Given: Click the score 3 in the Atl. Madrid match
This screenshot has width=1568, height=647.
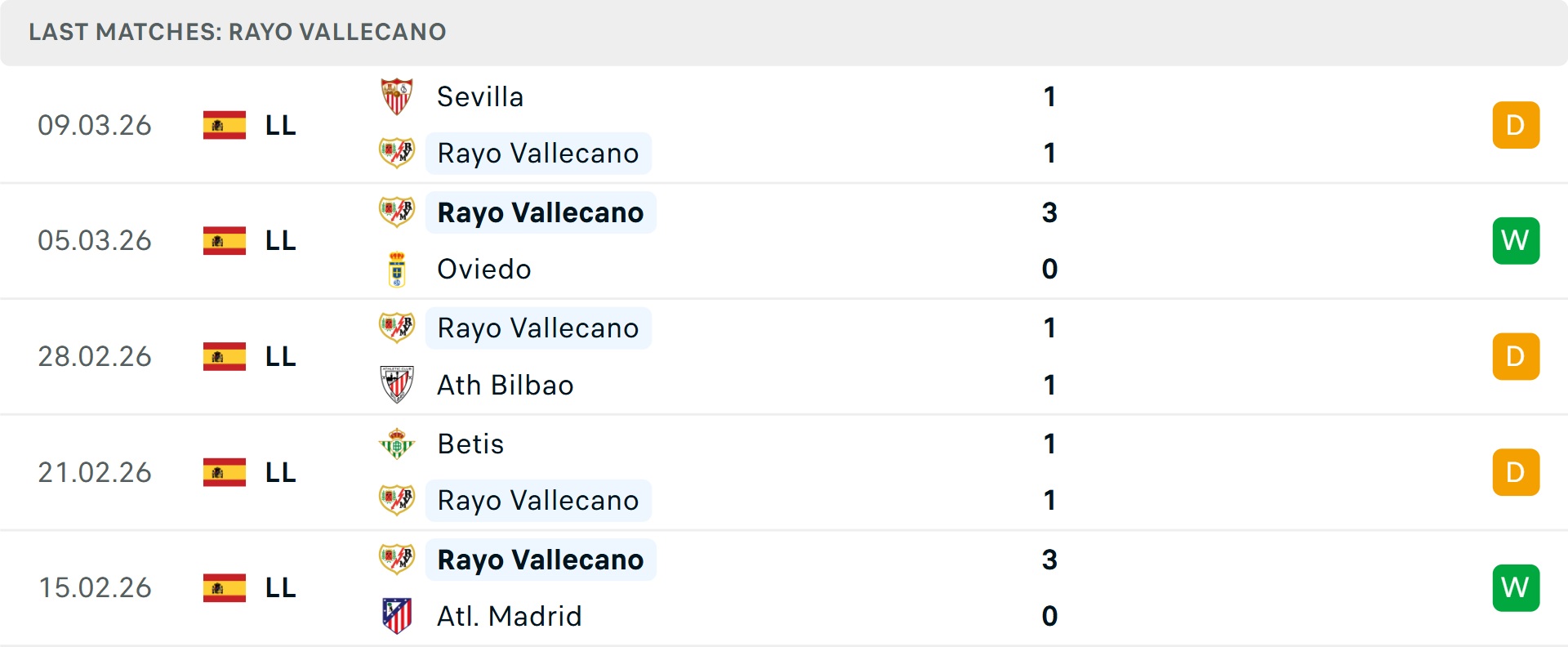Looking at the screenshot, I should click(1049, 560).
